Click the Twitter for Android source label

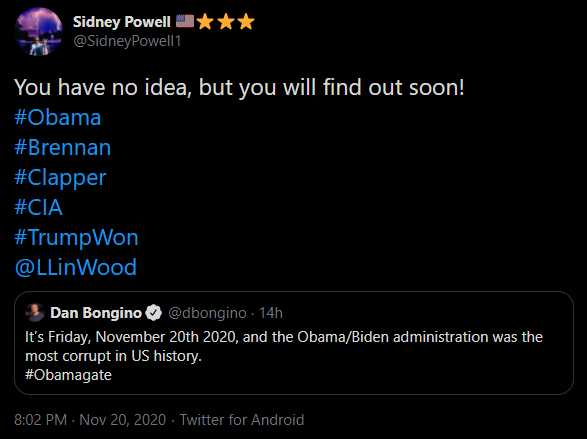click(x=242, y=420)
